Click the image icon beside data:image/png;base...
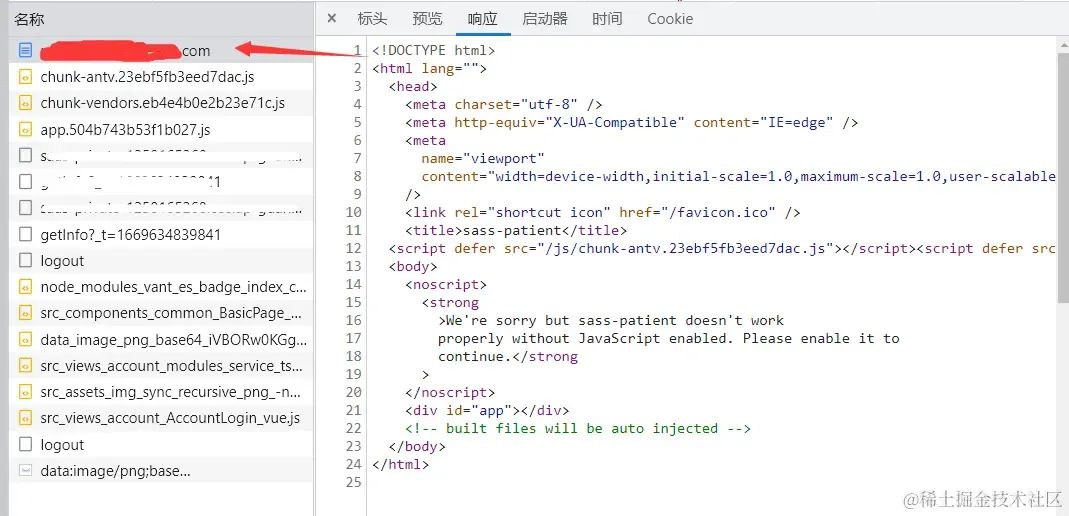The width and height of the screenshot is (1069, 516). (x=25, y=470)
